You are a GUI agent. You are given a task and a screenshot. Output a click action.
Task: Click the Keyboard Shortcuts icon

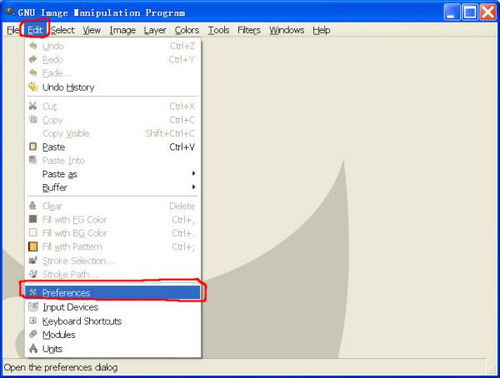pyautogui.click(x=33, y=321)
